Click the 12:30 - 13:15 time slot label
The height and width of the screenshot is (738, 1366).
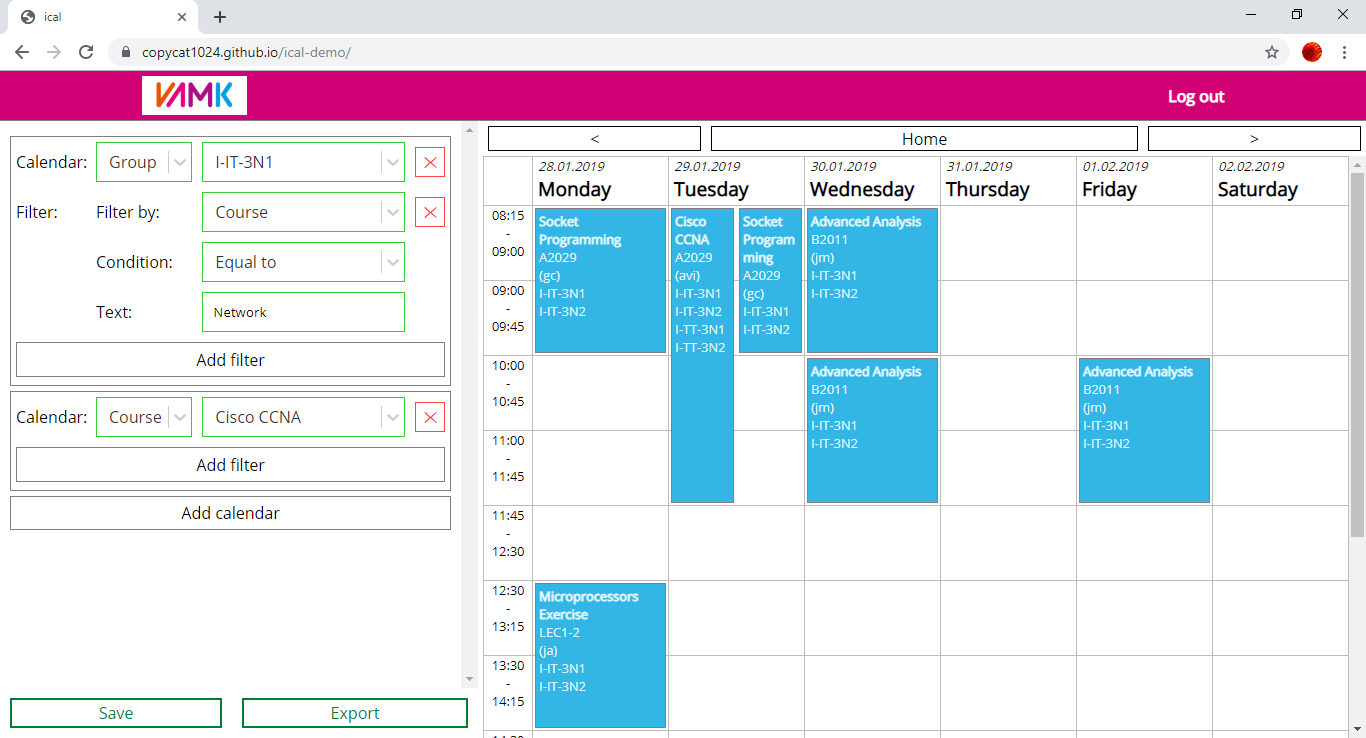pos(508,608)
